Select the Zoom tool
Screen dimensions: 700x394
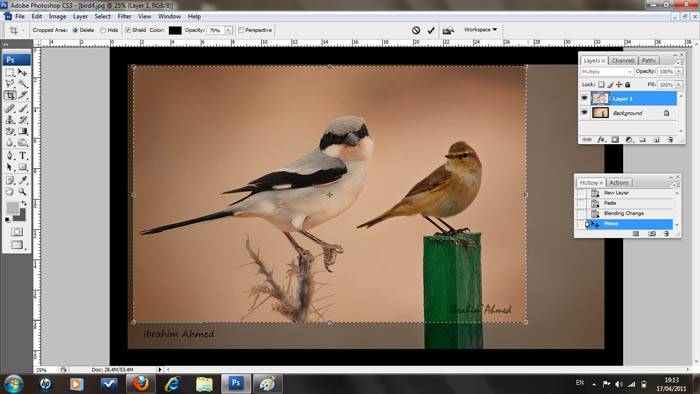tap(22, 192)
